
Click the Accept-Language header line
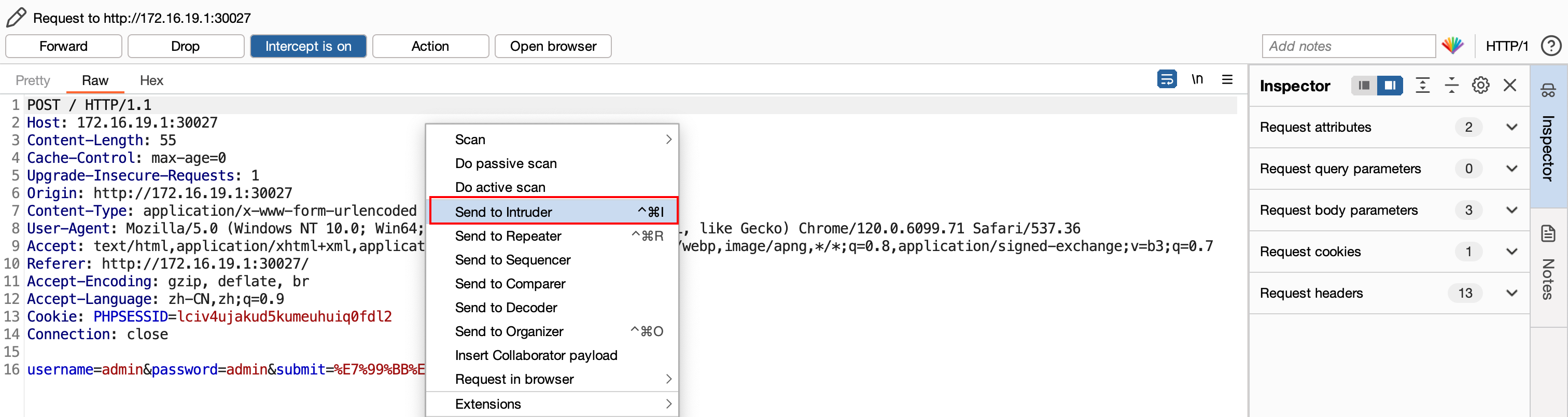coord(155,299)
